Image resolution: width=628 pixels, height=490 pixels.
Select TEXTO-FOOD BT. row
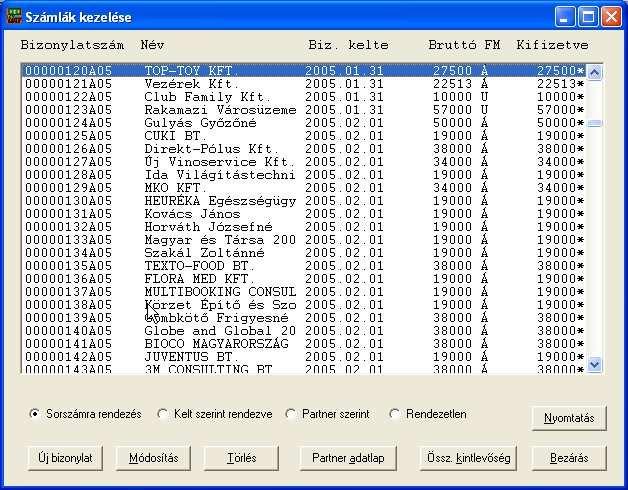pos(304,266)
